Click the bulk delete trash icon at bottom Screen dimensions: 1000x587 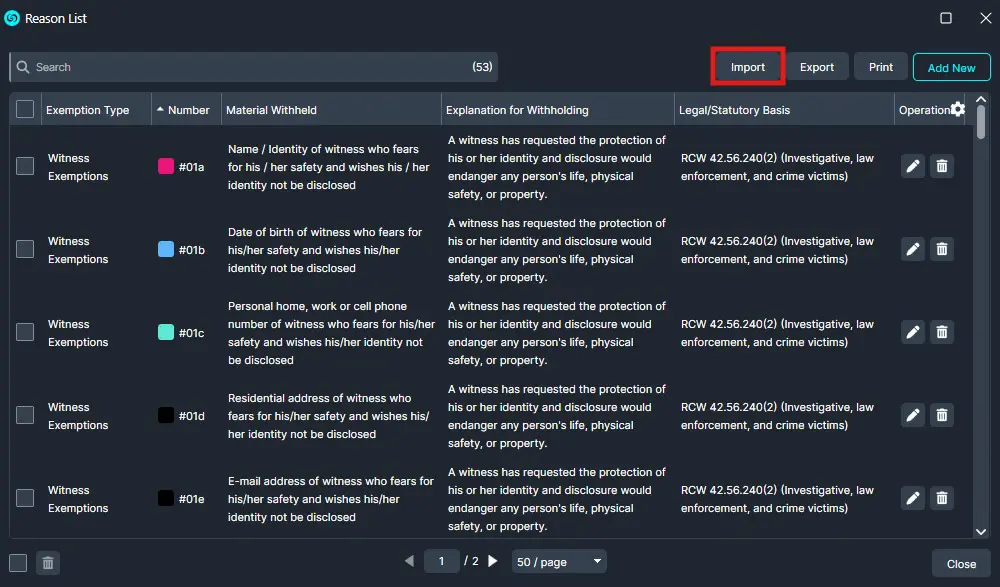click(x=48, y=563)
